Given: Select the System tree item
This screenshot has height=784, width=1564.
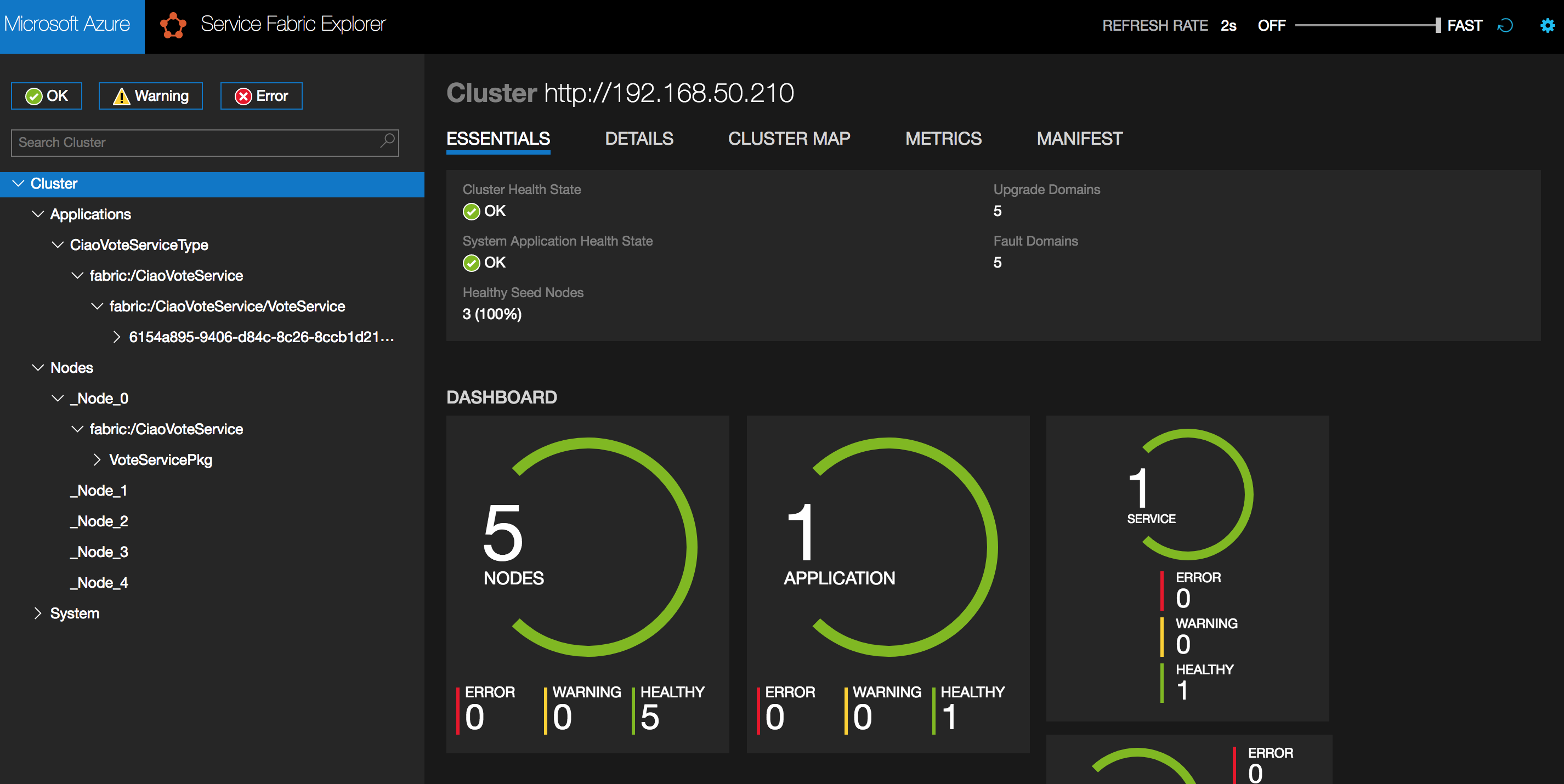Looking at the screenshot, I should (75, 613).
